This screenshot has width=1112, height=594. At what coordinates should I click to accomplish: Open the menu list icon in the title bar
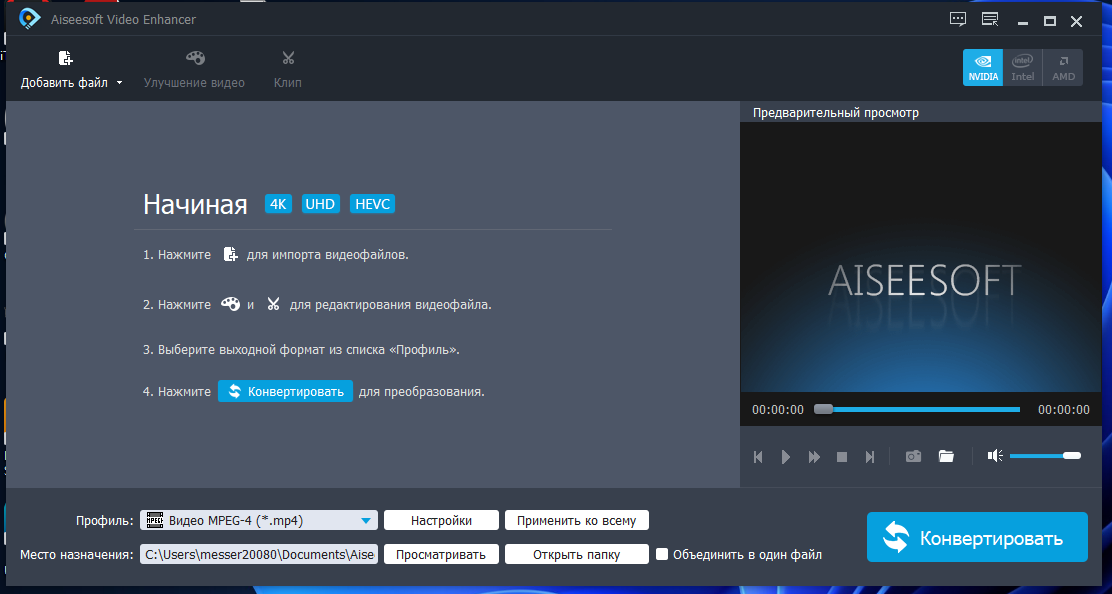[990, 20]
